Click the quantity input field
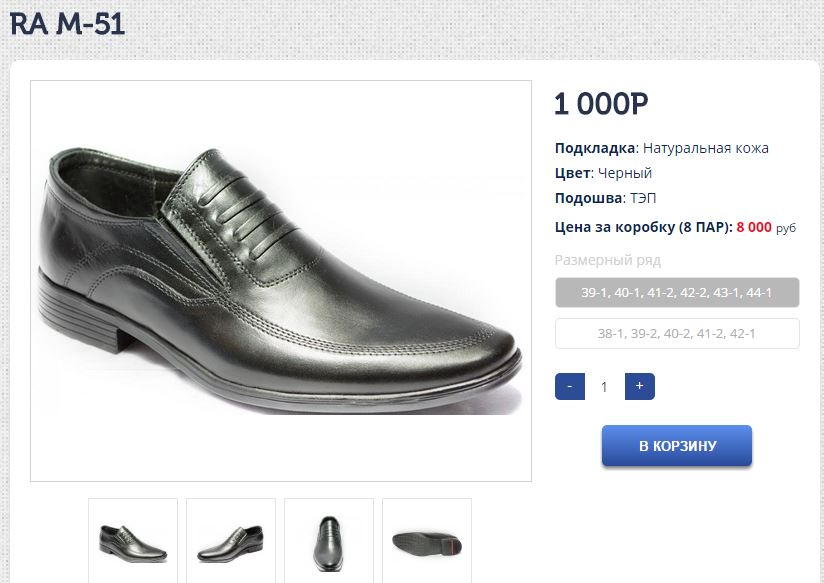Viewport: 824px width, 583px height. pos(604,386)
